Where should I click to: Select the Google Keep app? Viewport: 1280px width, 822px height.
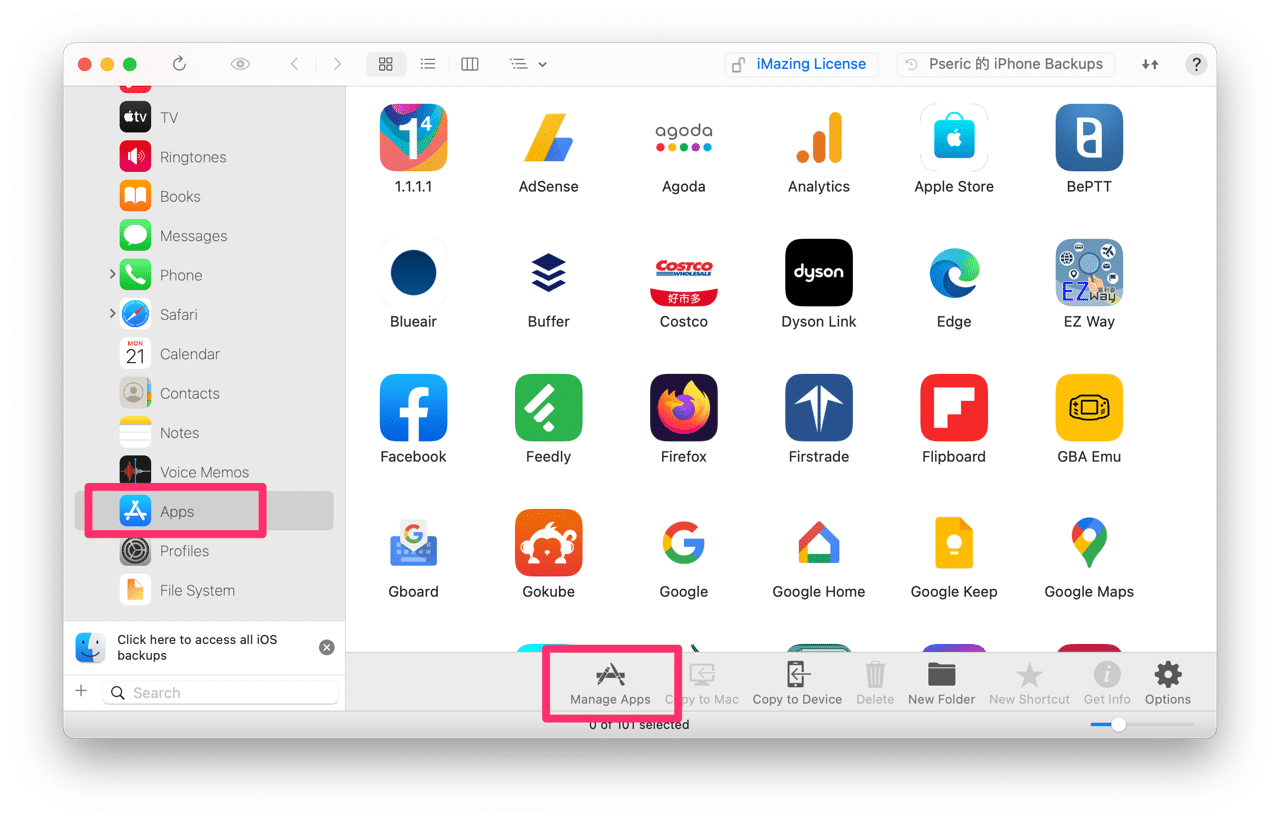(x=954, y=543)
